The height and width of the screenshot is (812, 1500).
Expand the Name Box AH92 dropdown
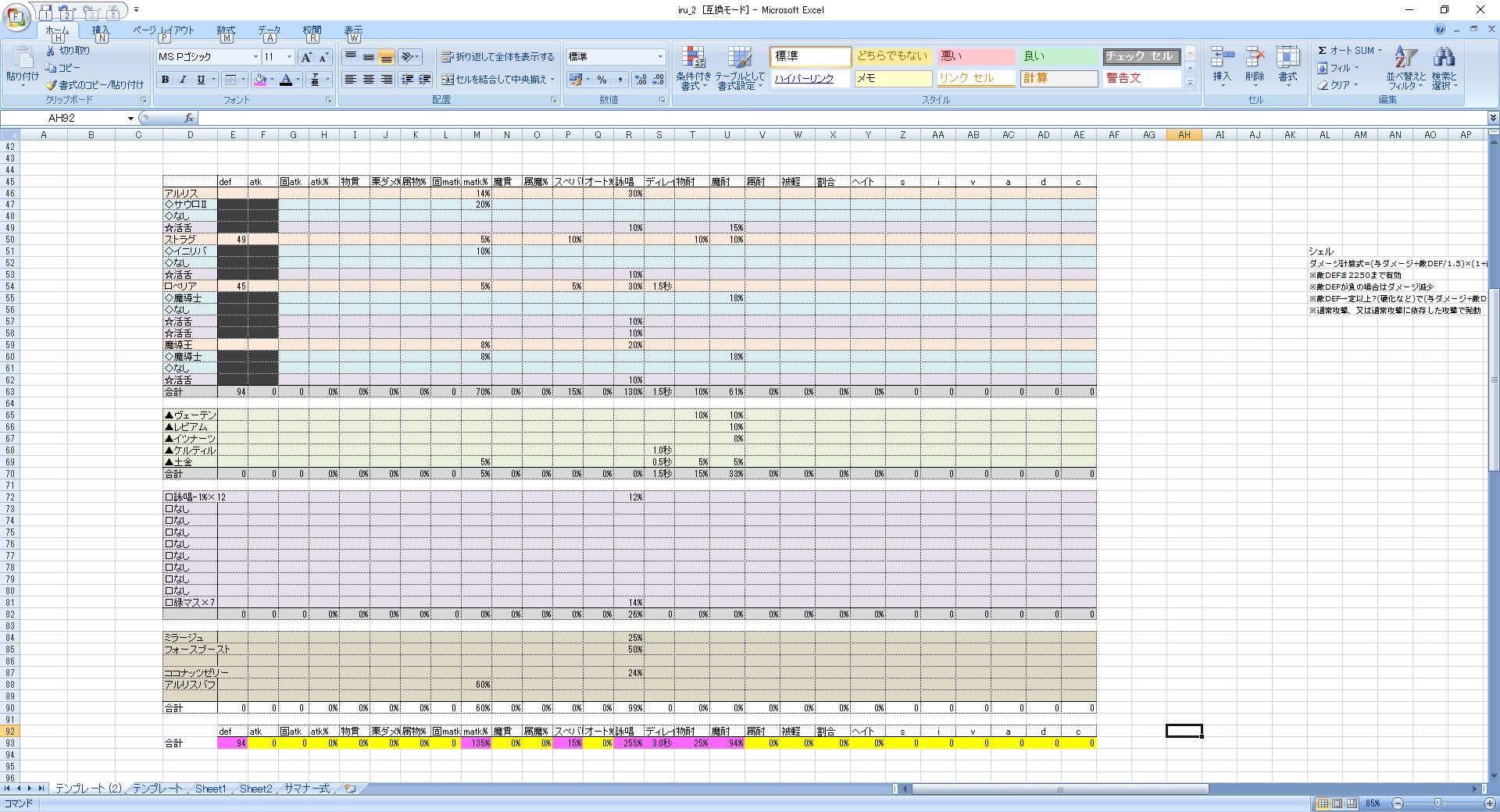click(130, 119)
